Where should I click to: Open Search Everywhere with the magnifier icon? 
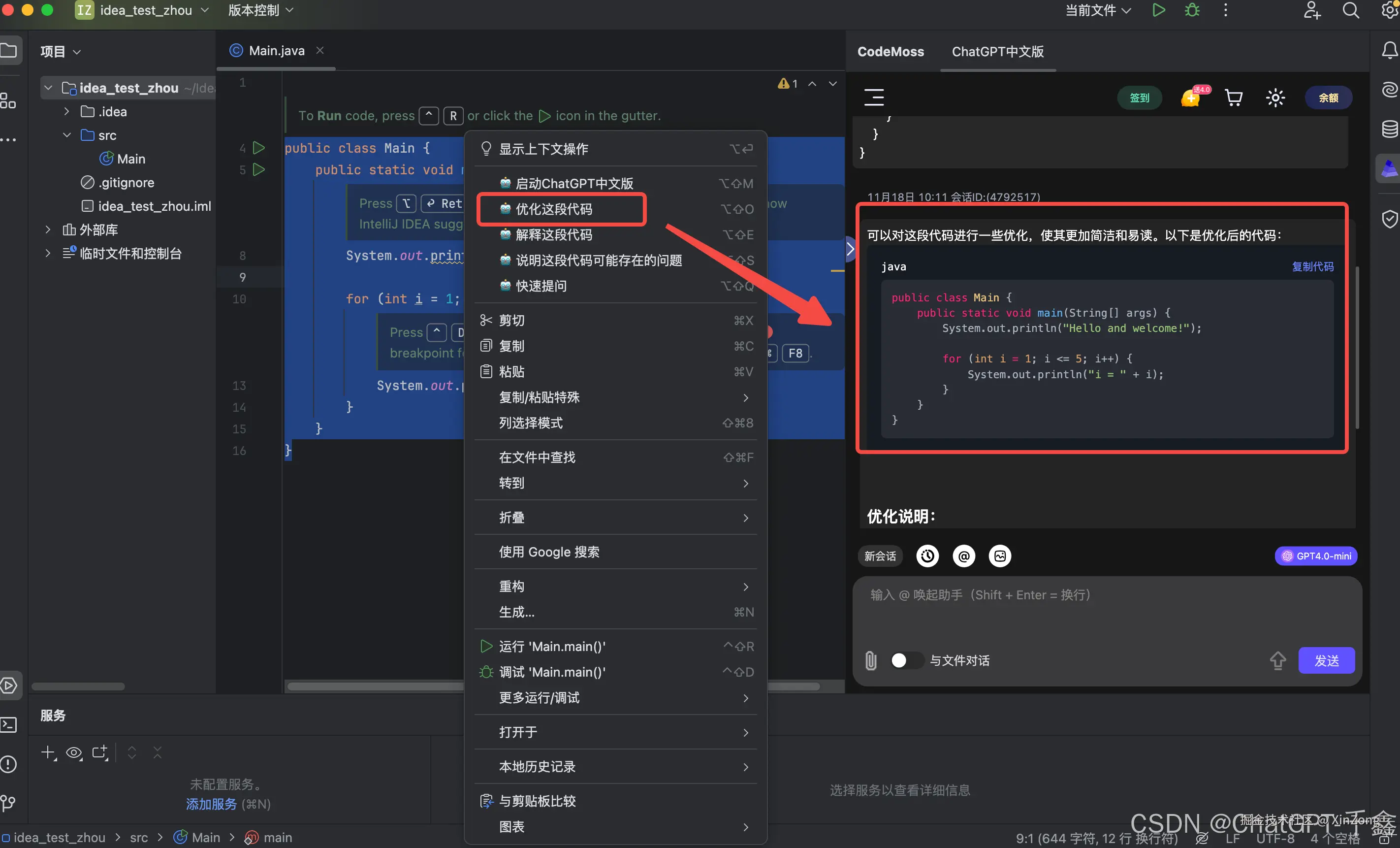click(x=1352, y=10)
